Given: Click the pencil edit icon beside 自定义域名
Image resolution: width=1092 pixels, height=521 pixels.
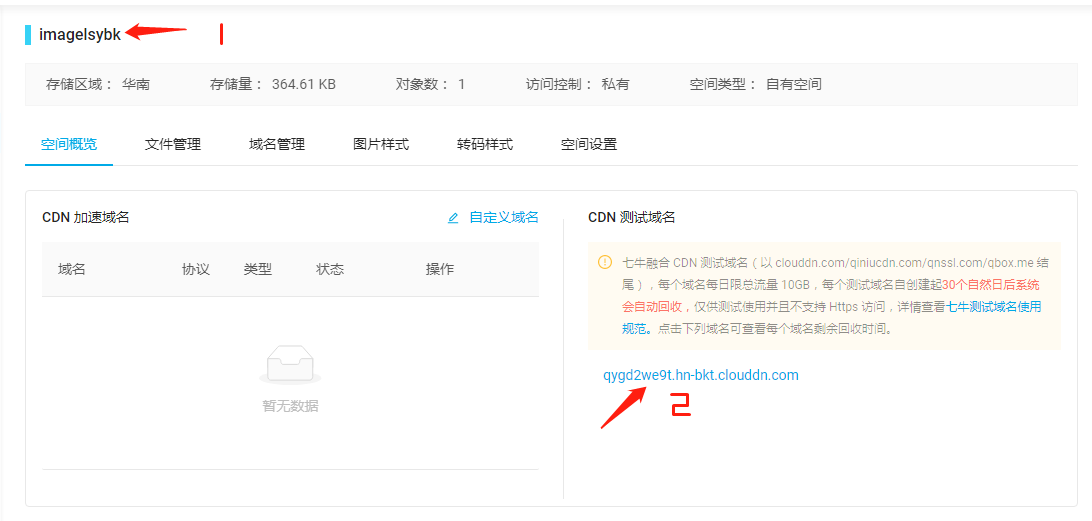Looking at the screenshot, I should pyautogui.click(x=453, y=218).
